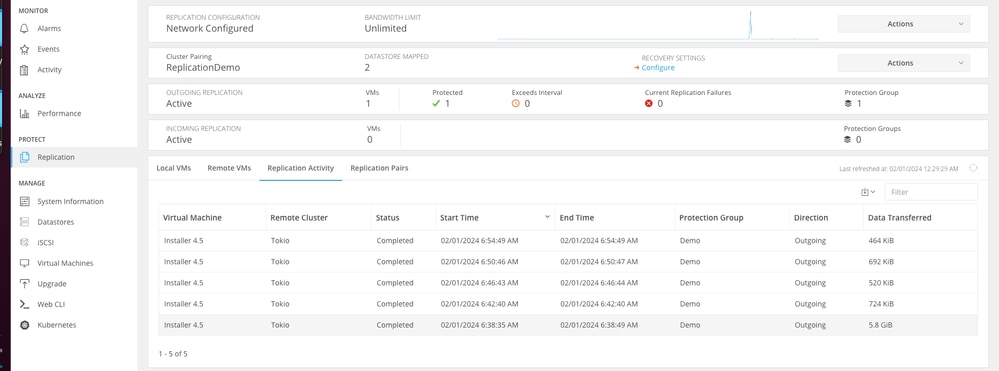Open Upgrade menu label in sidebar
Viewport: 999px width, 371px height.
[x=52, y=284]
